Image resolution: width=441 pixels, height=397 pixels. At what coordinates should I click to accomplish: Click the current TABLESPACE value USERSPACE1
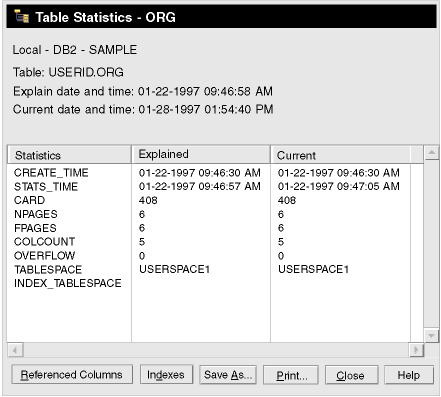click(313, 269)
